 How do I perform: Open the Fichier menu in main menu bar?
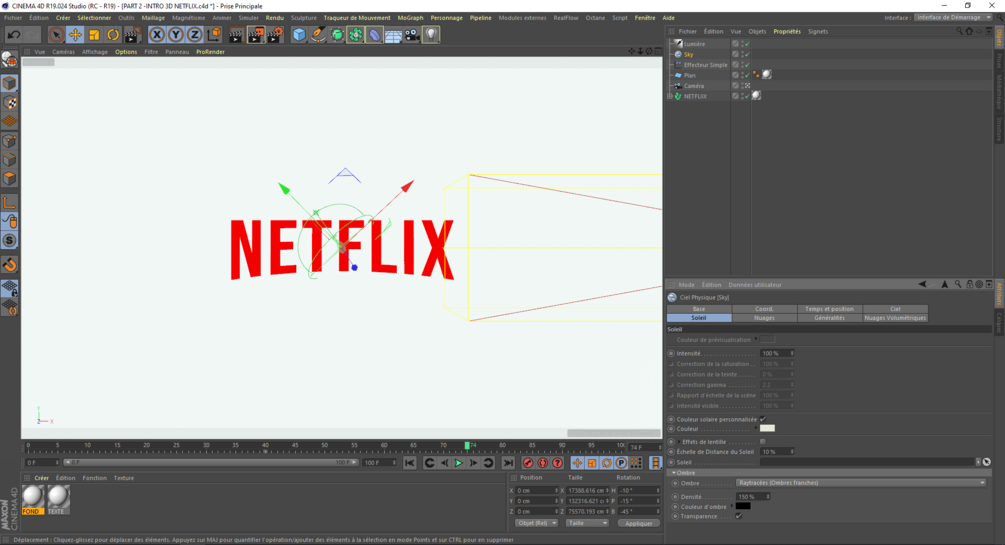pos(13,18)
